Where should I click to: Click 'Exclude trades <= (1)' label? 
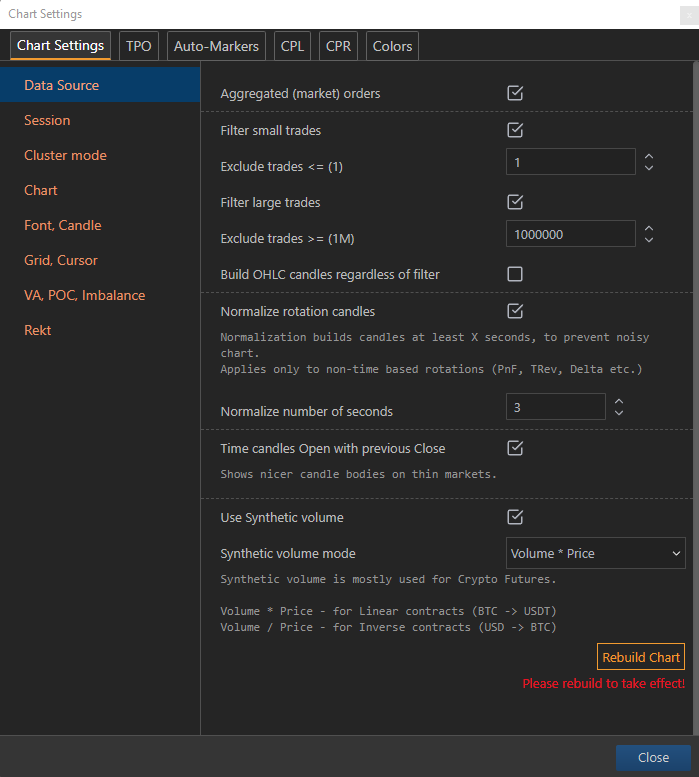(281, 166)
